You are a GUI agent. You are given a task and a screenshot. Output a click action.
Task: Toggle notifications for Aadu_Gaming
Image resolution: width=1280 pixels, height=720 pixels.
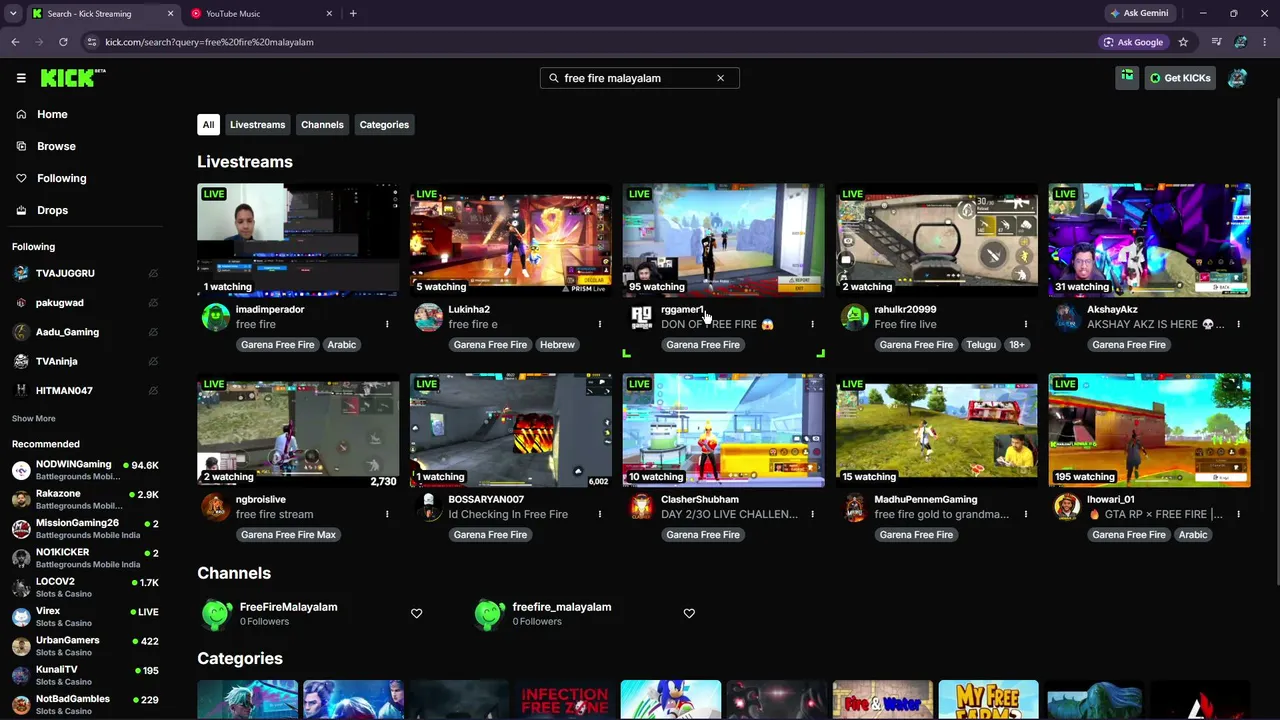153,332
